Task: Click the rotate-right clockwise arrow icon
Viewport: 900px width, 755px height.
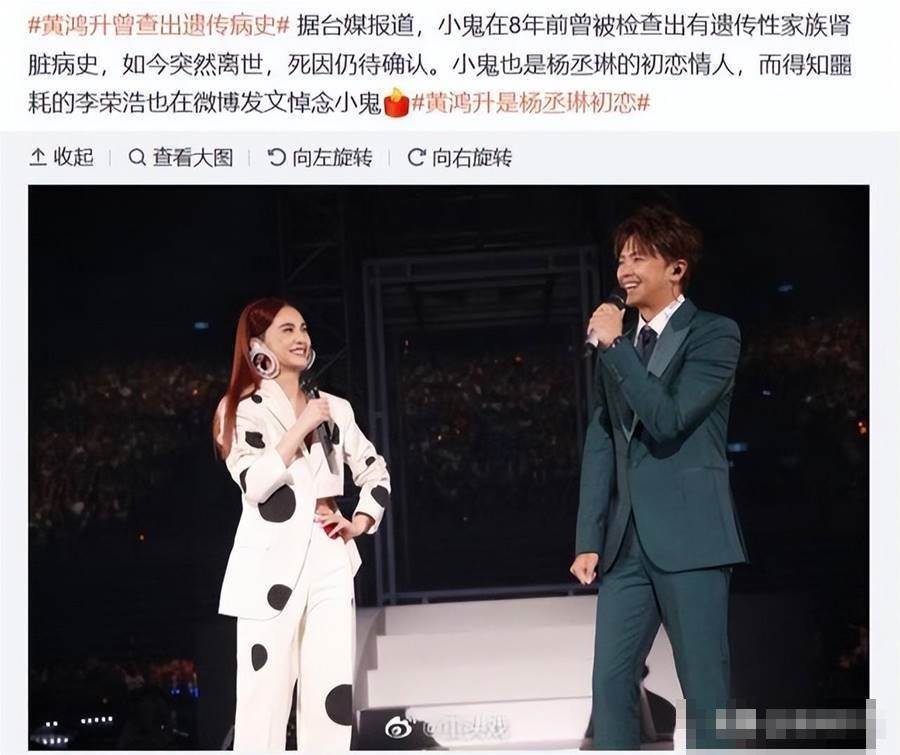Action: point(416,157)
